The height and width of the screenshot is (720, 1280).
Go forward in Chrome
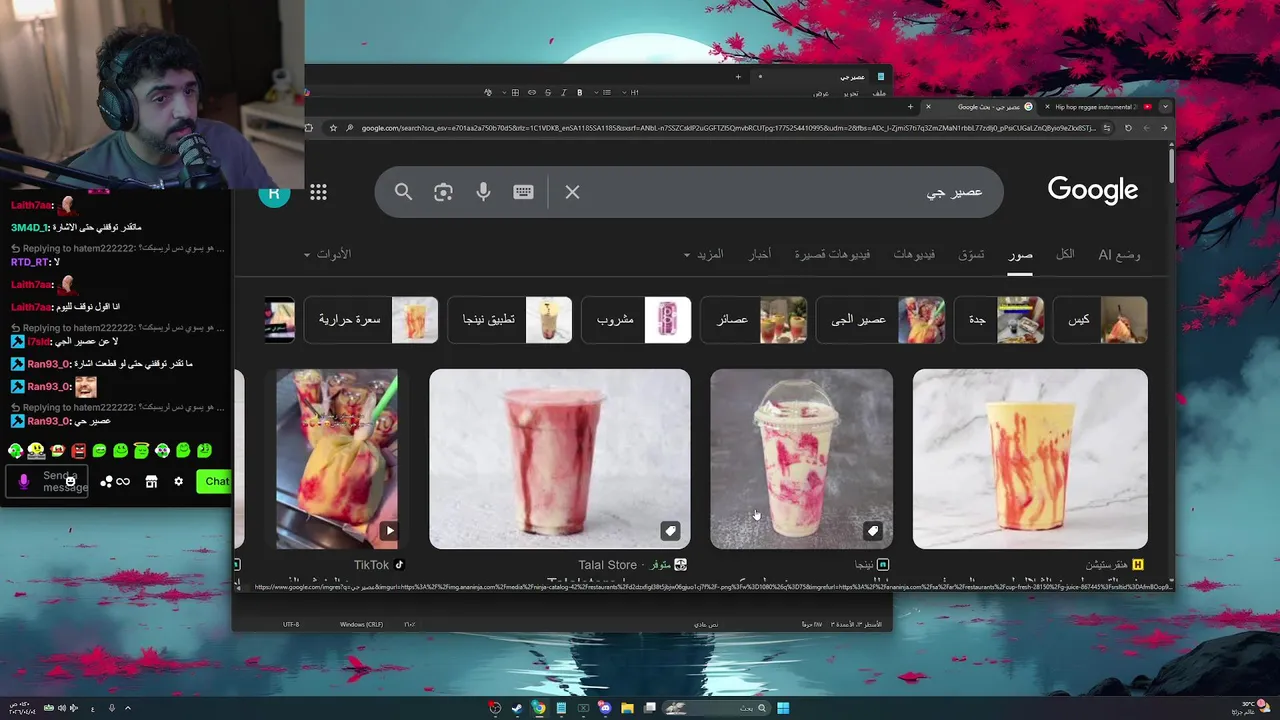[x=1146, y=128]
